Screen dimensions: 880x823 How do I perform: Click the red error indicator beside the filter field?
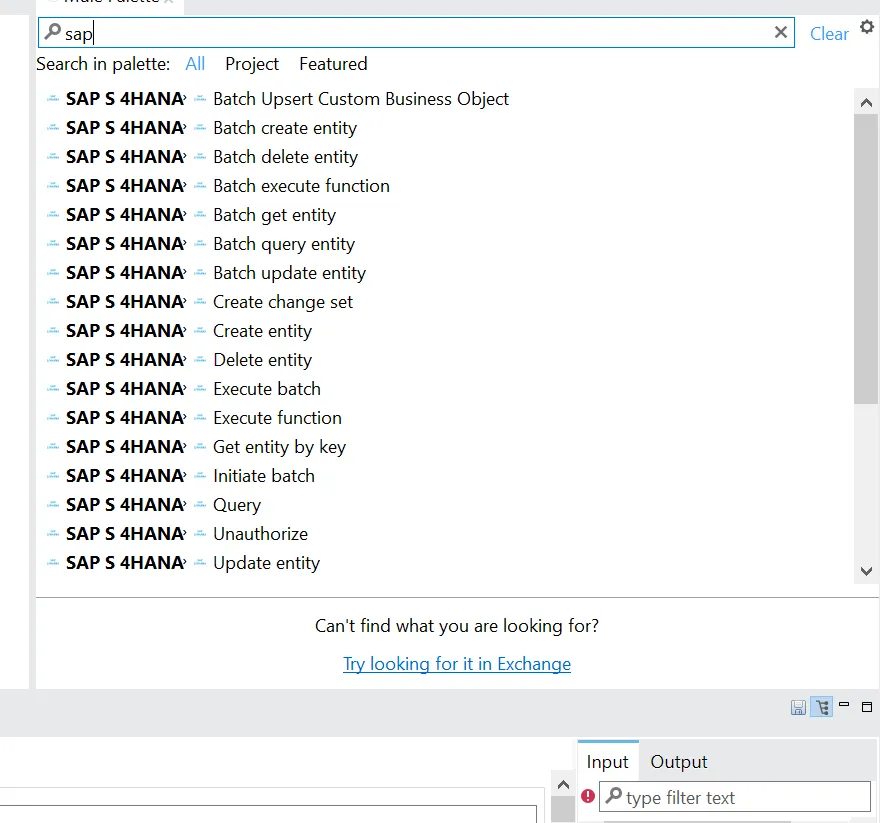tap(588, 796)
